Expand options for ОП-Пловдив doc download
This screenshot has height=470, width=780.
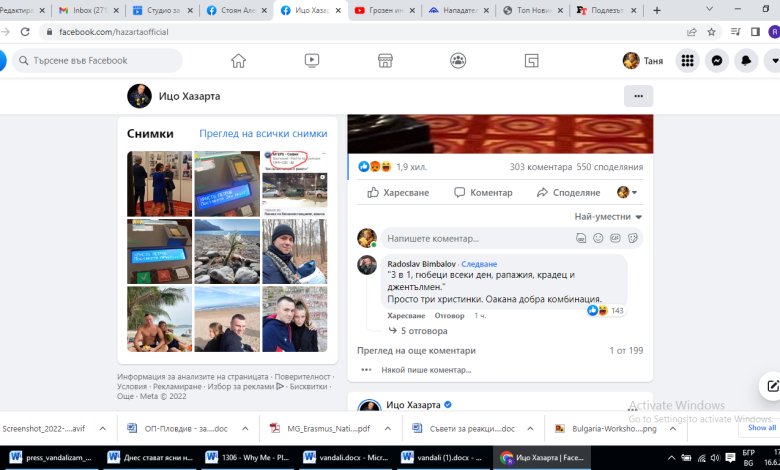245,428
